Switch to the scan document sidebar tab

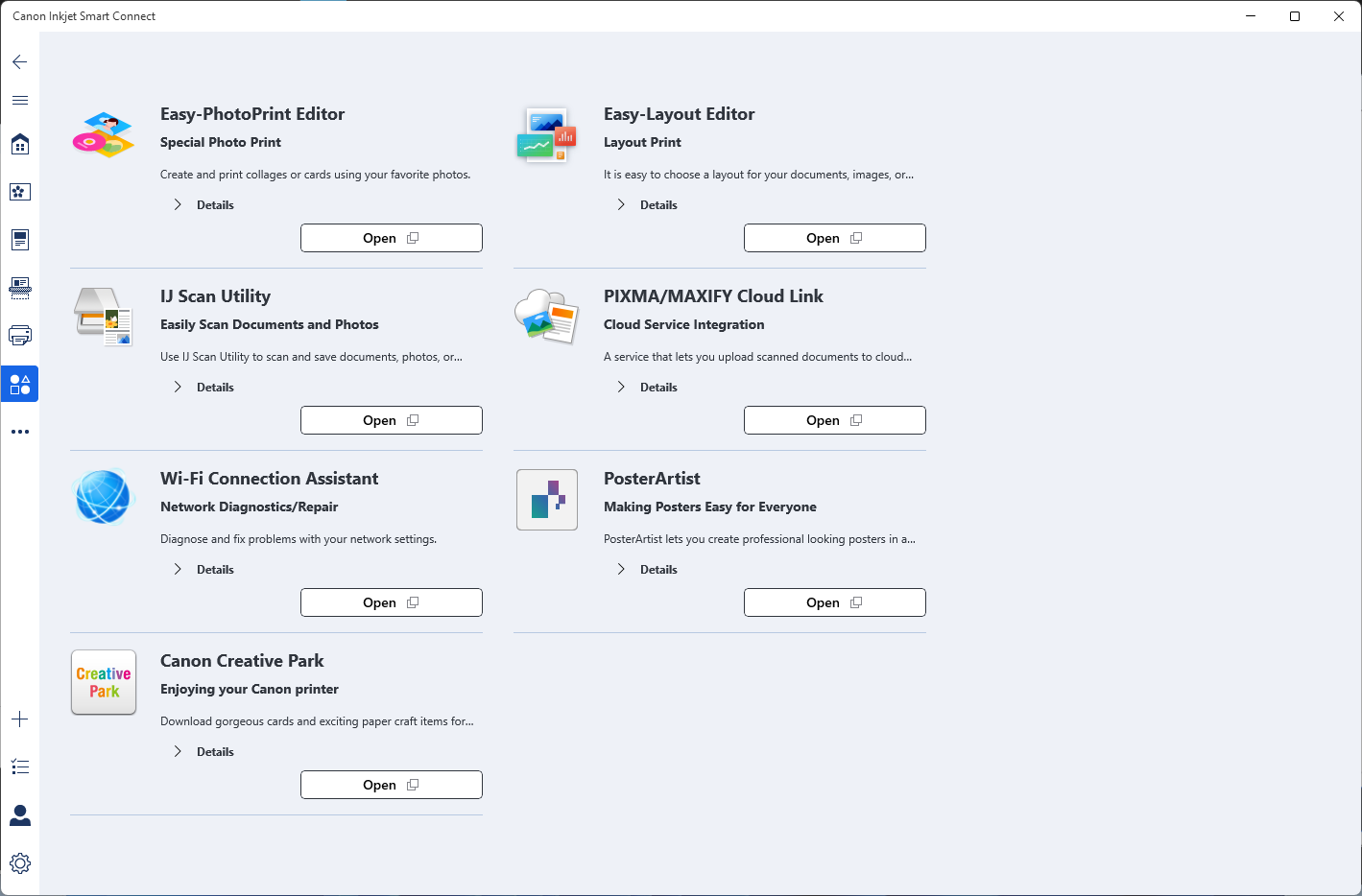click(19, 288)
